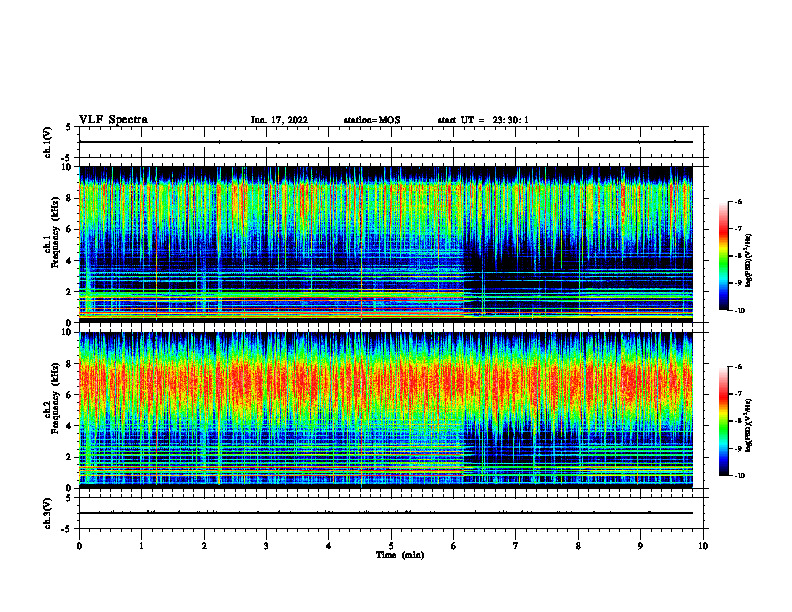
Task: Click the "10" tick label on time axis
Action: pyautogui.click(x=703, y=546)
